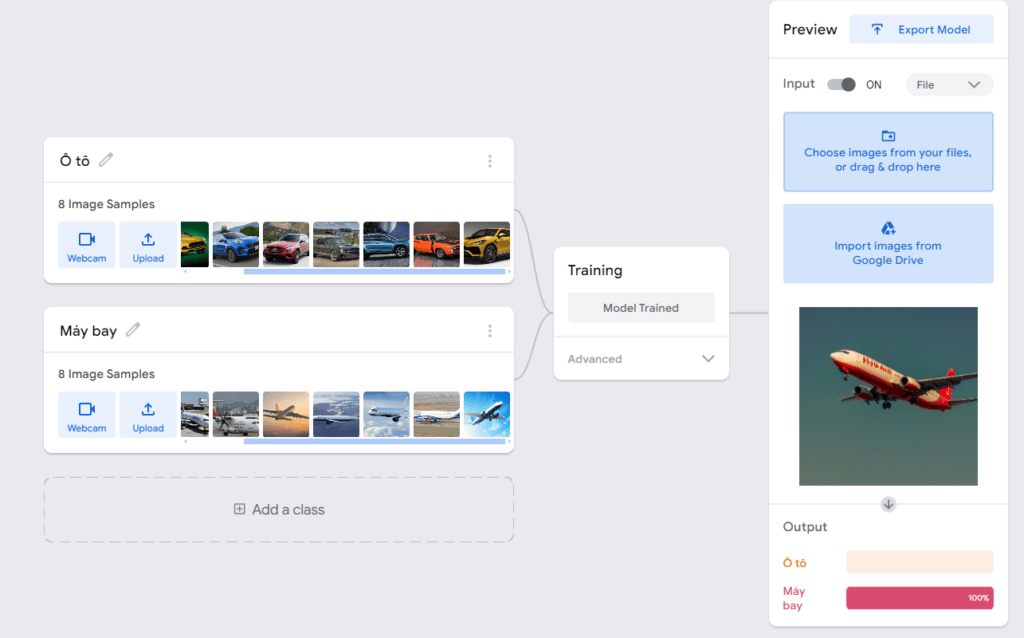Choose images from your files area

point(888,152)
